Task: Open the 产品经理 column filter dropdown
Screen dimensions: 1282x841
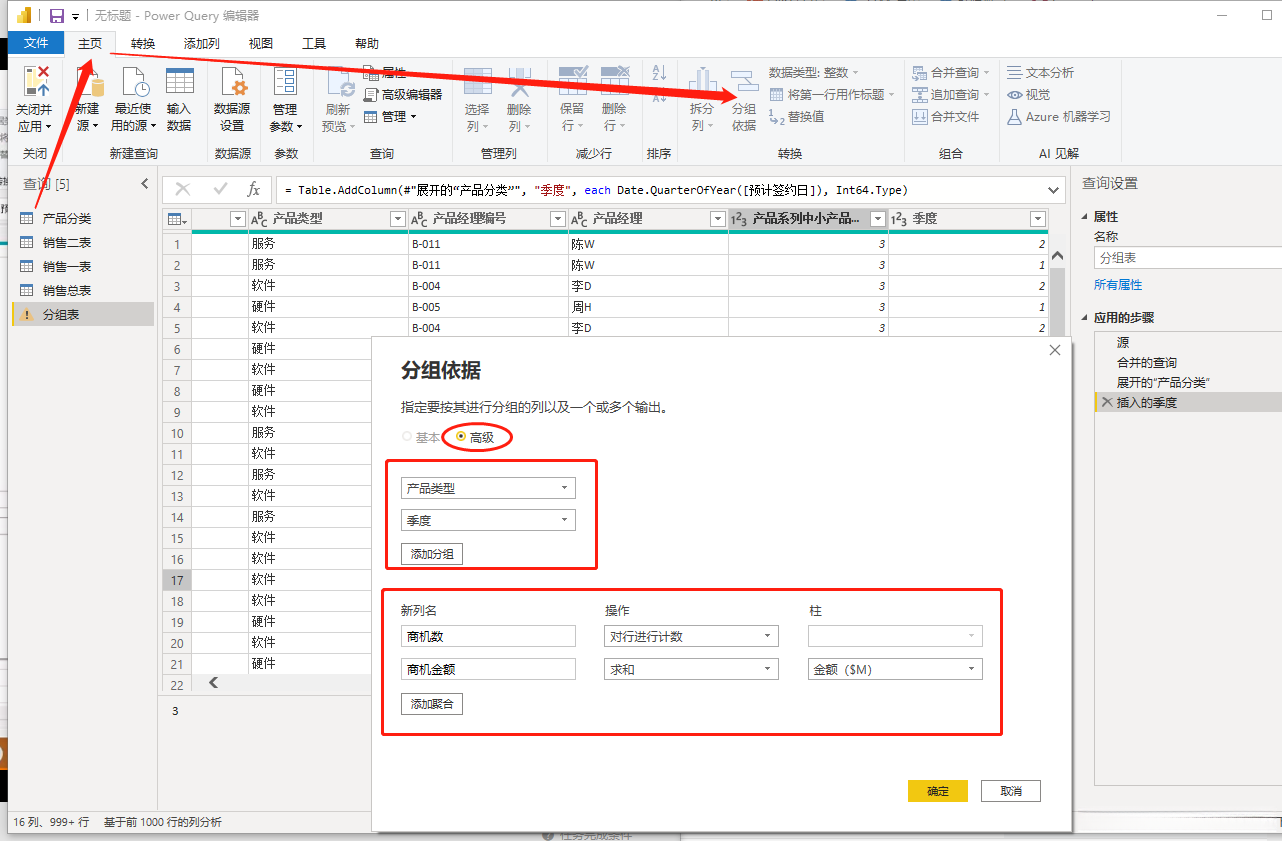Action: (x=717, y=219)
